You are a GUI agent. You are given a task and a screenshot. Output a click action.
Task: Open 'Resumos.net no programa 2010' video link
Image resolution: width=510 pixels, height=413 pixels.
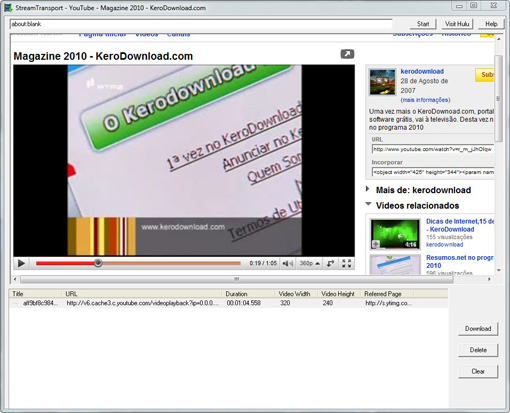pyautogui.click(x=460, y=261)
